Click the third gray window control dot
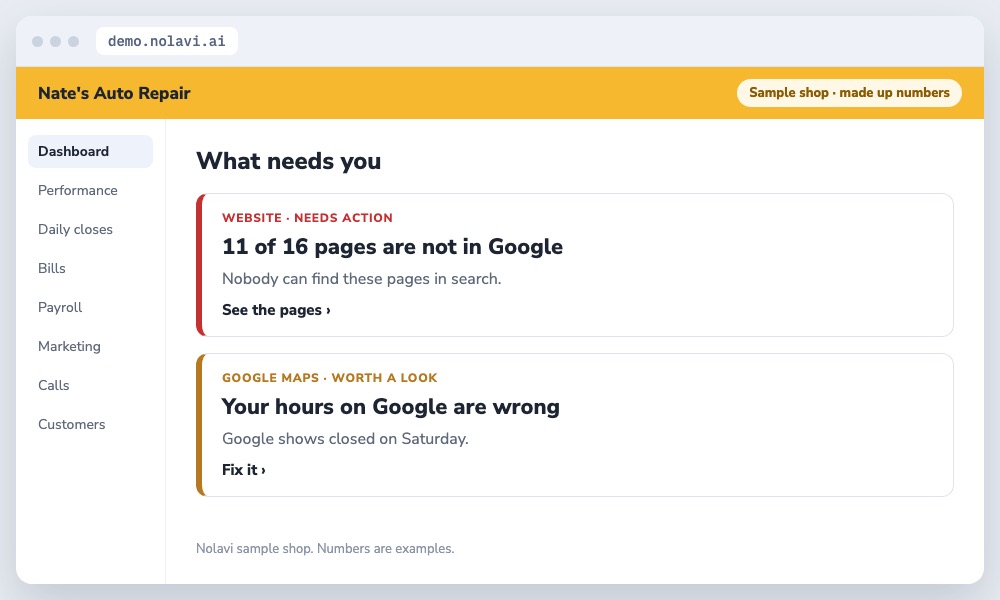This screenshot has height=600, width=1000. click(x=73, y=41)
